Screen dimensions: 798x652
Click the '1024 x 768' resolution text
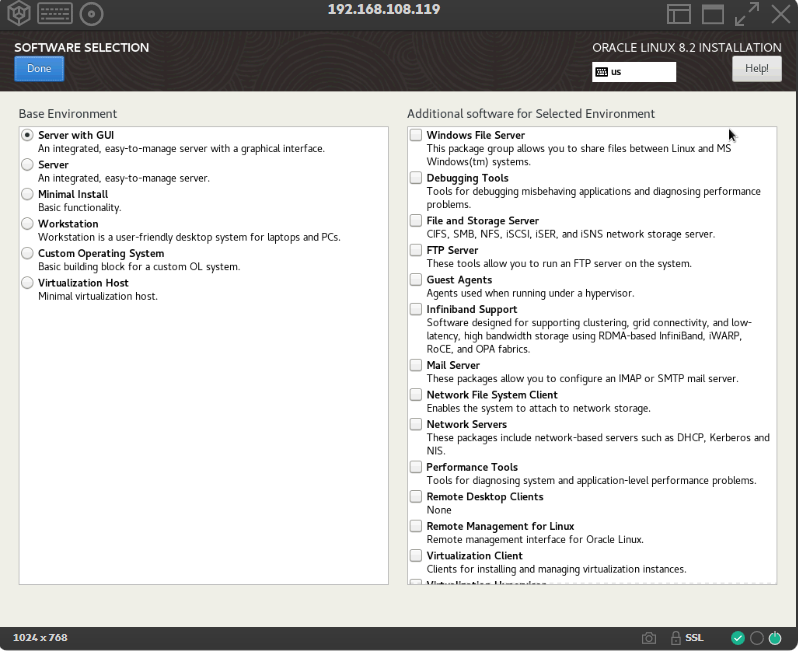pos(40,638)
